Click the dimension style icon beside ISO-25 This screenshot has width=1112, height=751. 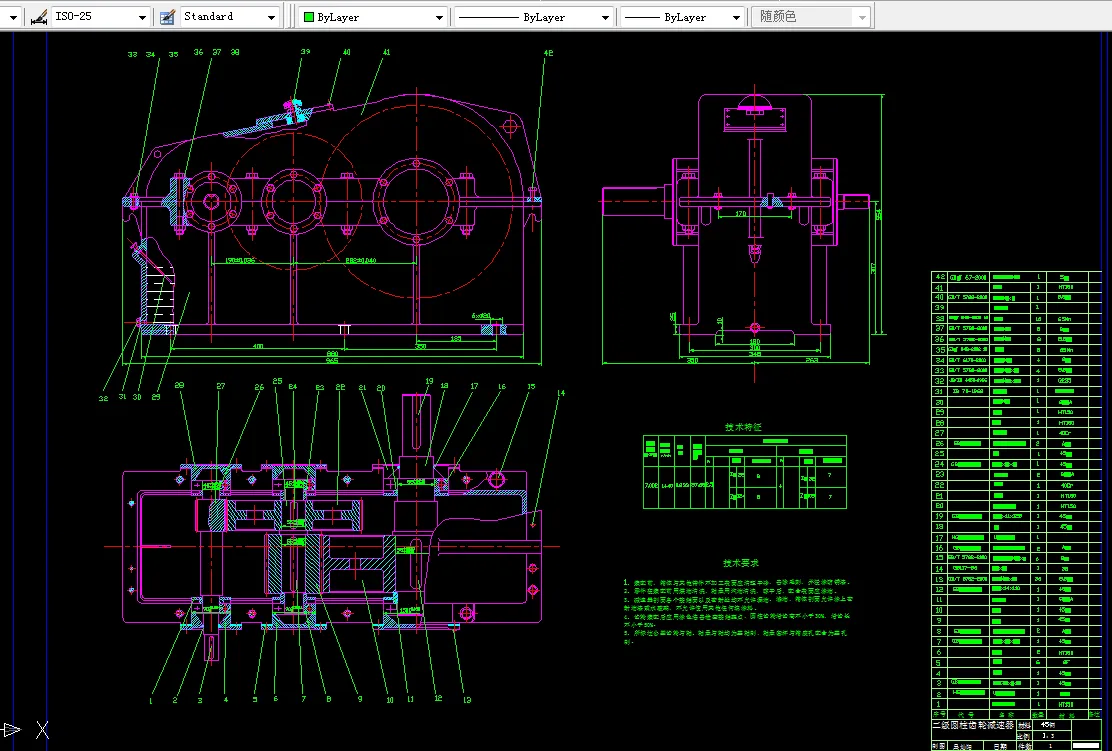(38, 16)
